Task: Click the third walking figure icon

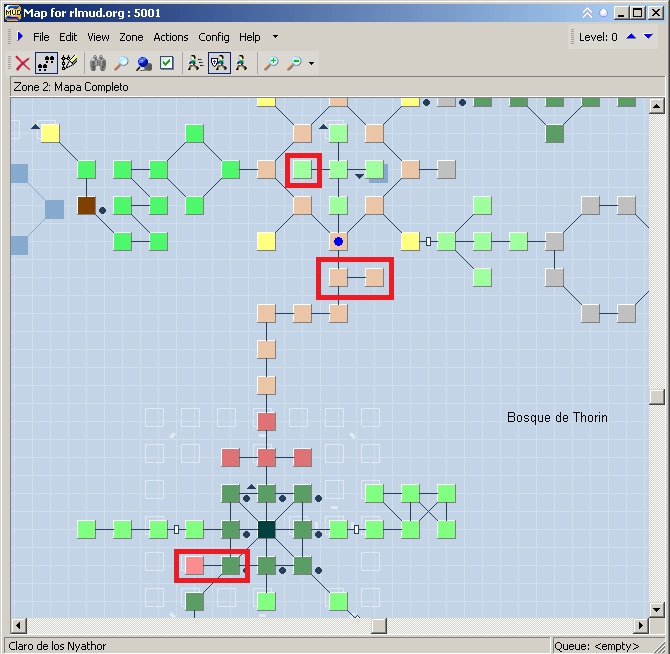Action: coord(241,63)
